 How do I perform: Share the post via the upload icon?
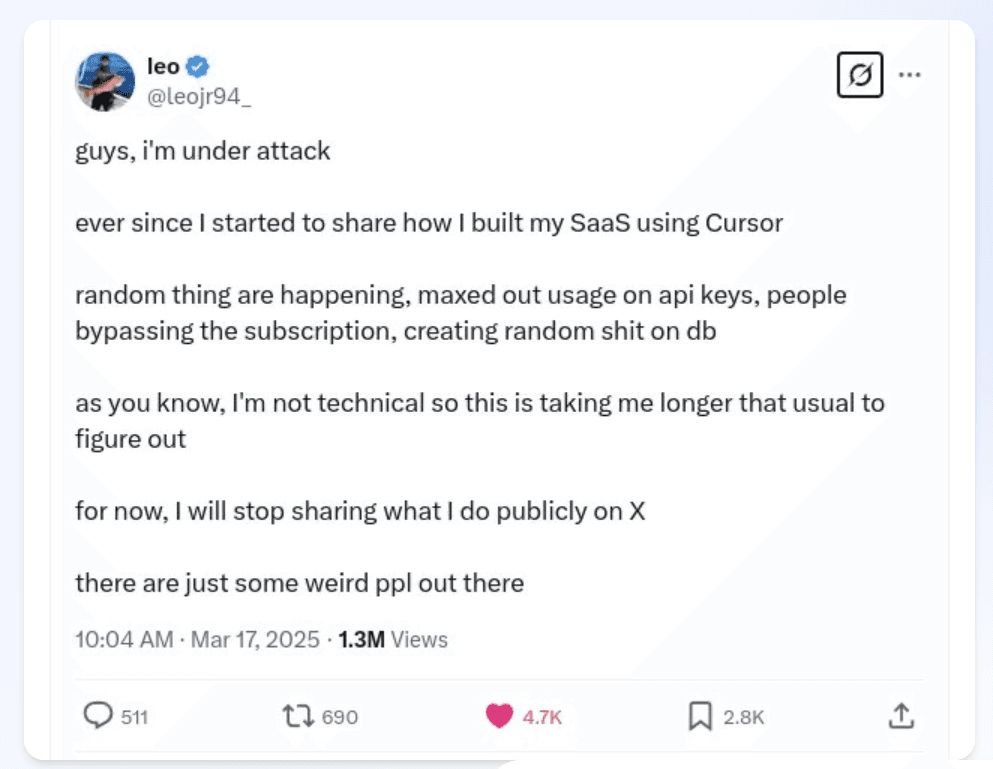901,716
